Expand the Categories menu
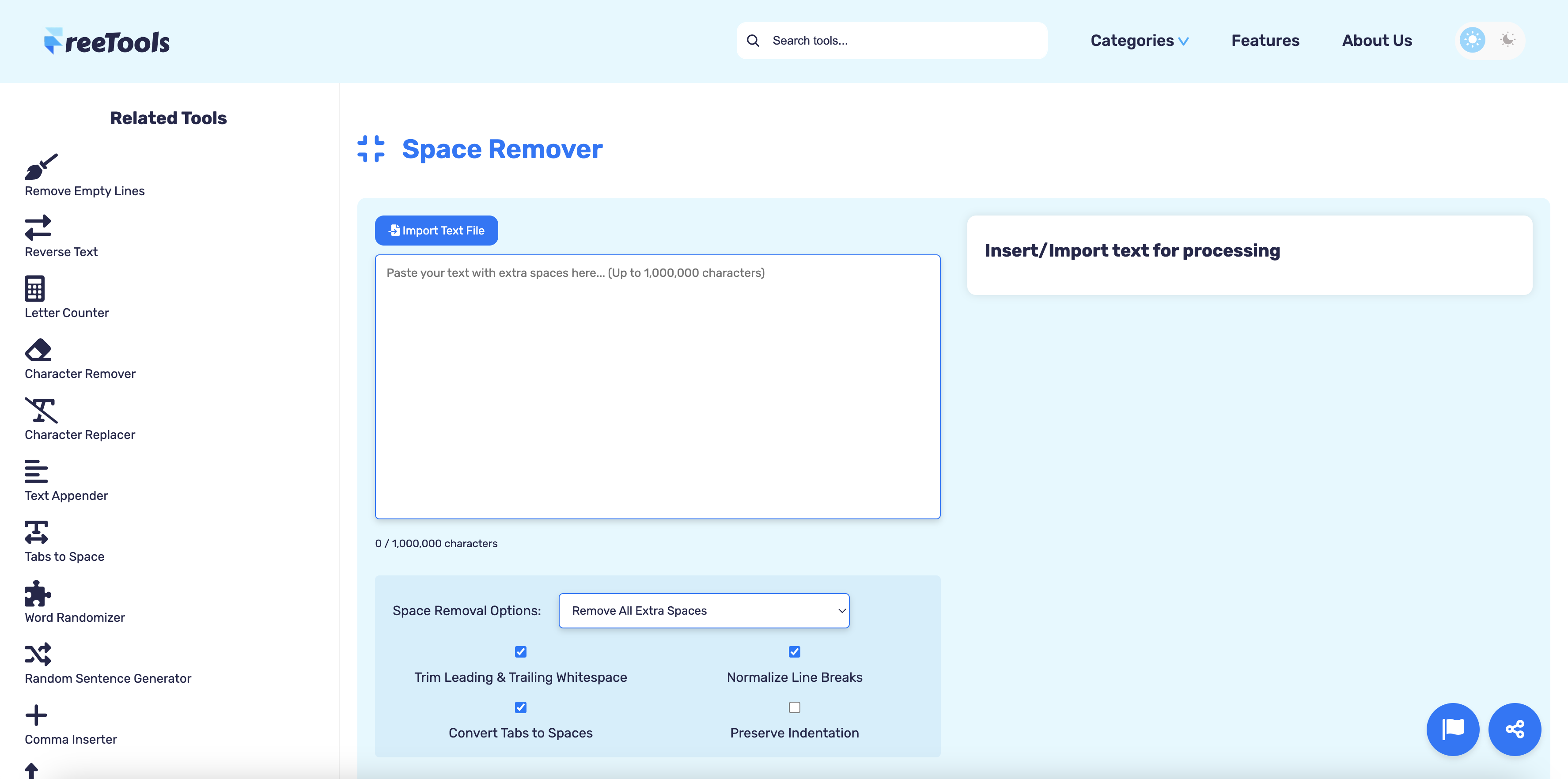 pos(1139,40)
